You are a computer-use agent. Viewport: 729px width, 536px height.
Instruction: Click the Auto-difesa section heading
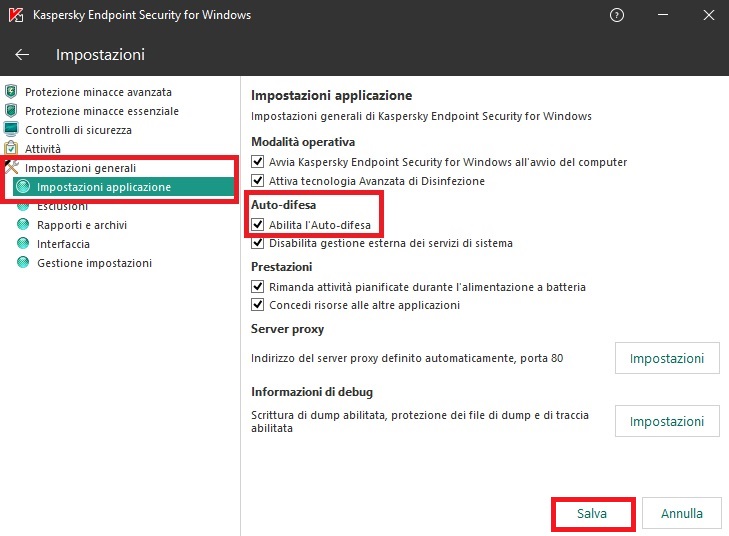click(x=284, y=205)
